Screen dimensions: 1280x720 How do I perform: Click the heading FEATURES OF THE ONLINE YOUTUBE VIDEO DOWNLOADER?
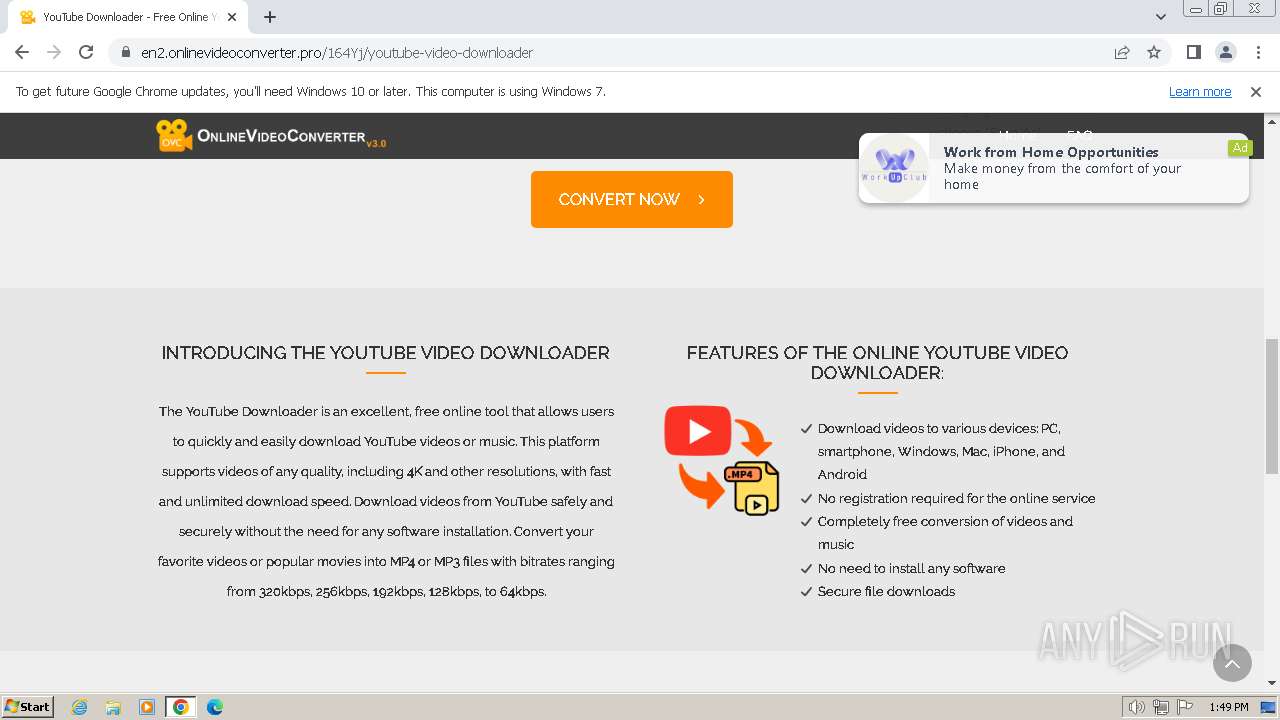pyautogui.click(x=877, y=363)
